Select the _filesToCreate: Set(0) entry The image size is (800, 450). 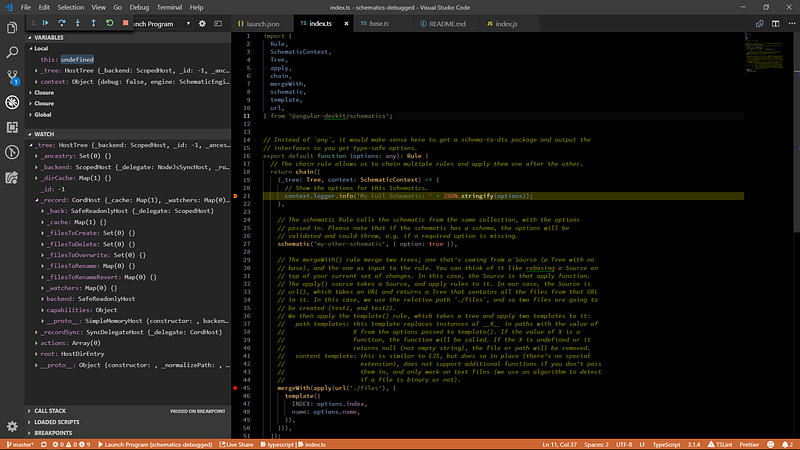click(x=91, y=233)
